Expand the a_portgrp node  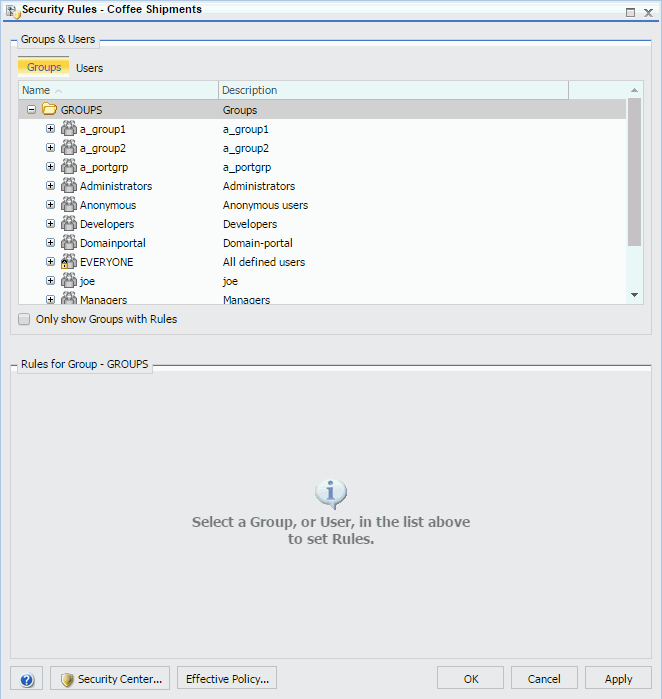[50, 167]
